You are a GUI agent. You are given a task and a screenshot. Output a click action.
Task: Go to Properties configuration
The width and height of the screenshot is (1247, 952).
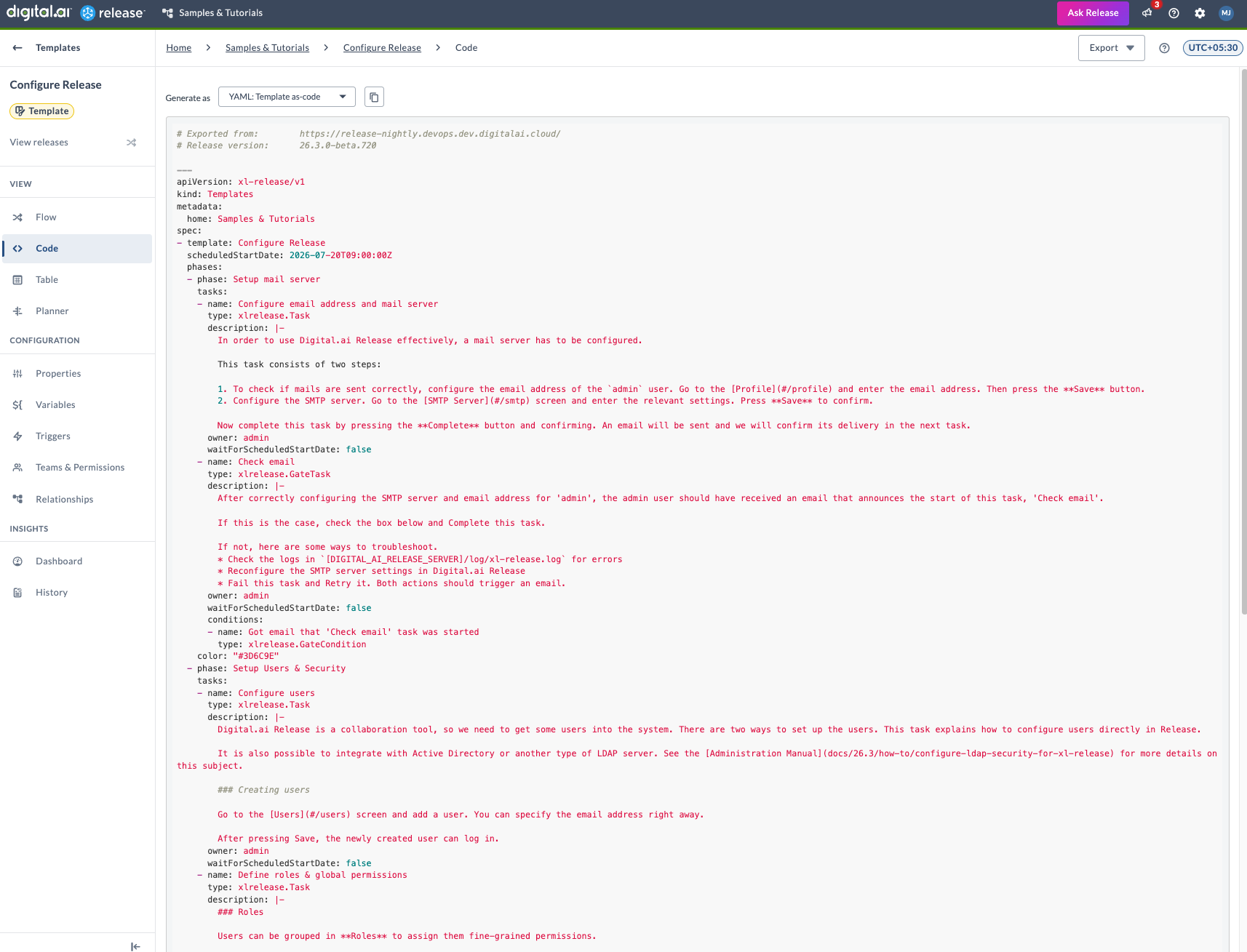(77, 374)
